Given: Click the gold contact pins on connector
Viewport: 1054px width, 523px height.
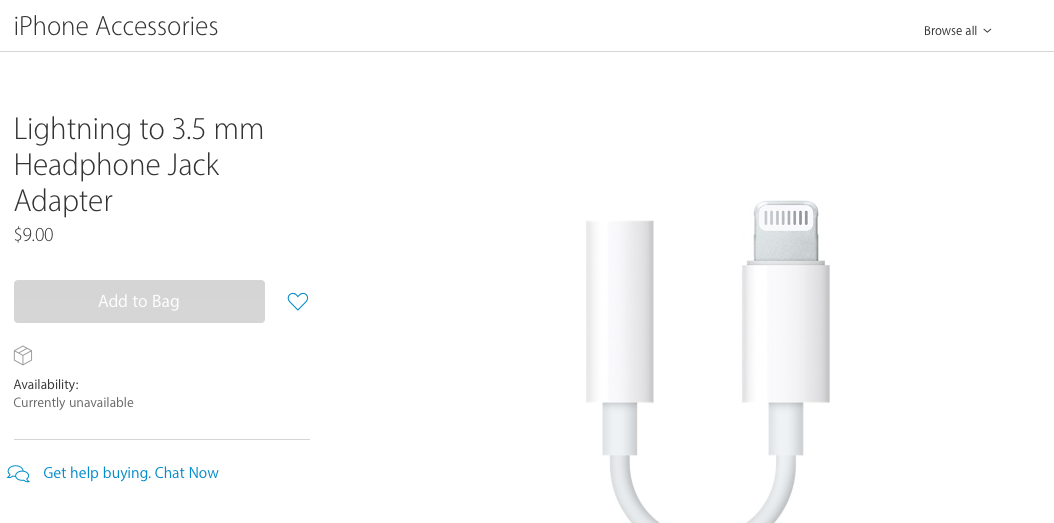Looking at the screenshot, I should pyautogui.click(x=786, y=218).
